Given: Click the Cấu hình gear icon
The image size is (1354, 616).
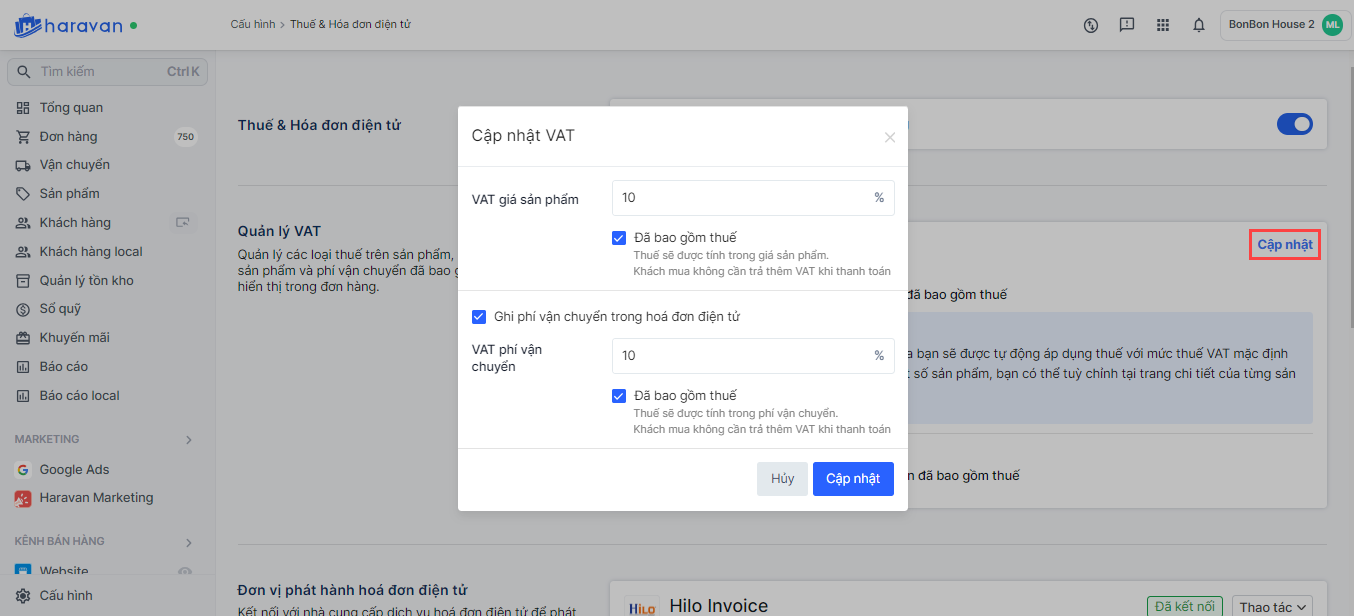Looking at the screenshot, I should tap(23, 596).
